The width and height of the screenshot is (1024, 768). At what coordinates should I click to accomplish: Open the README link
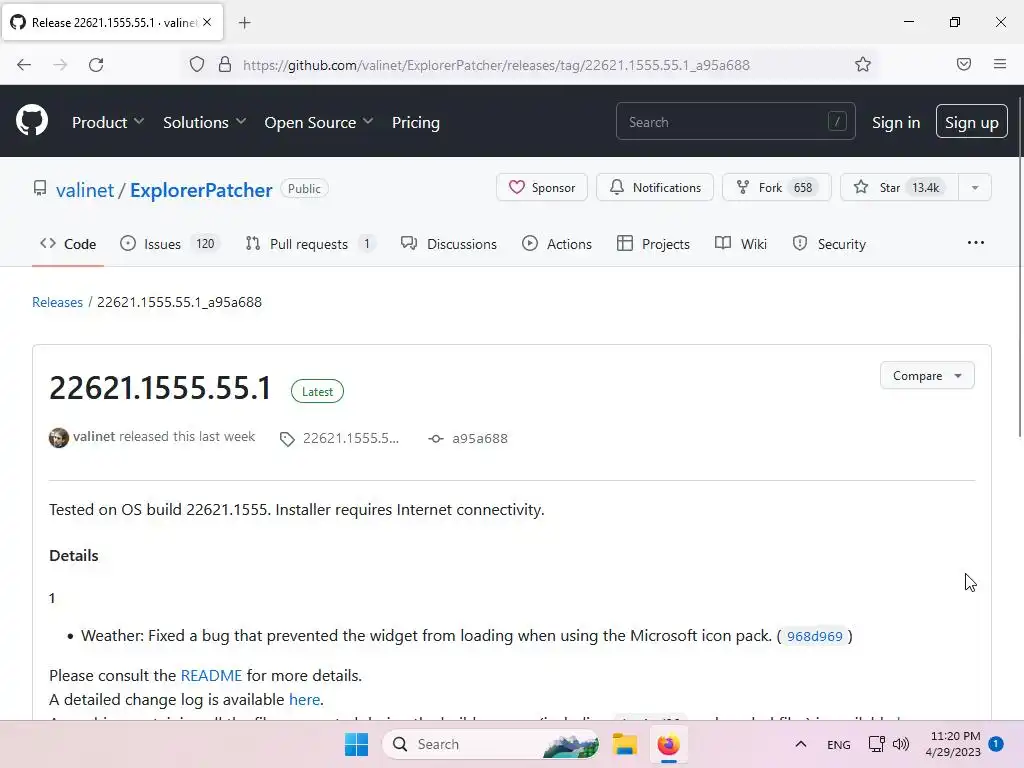(x=211, y=675)
